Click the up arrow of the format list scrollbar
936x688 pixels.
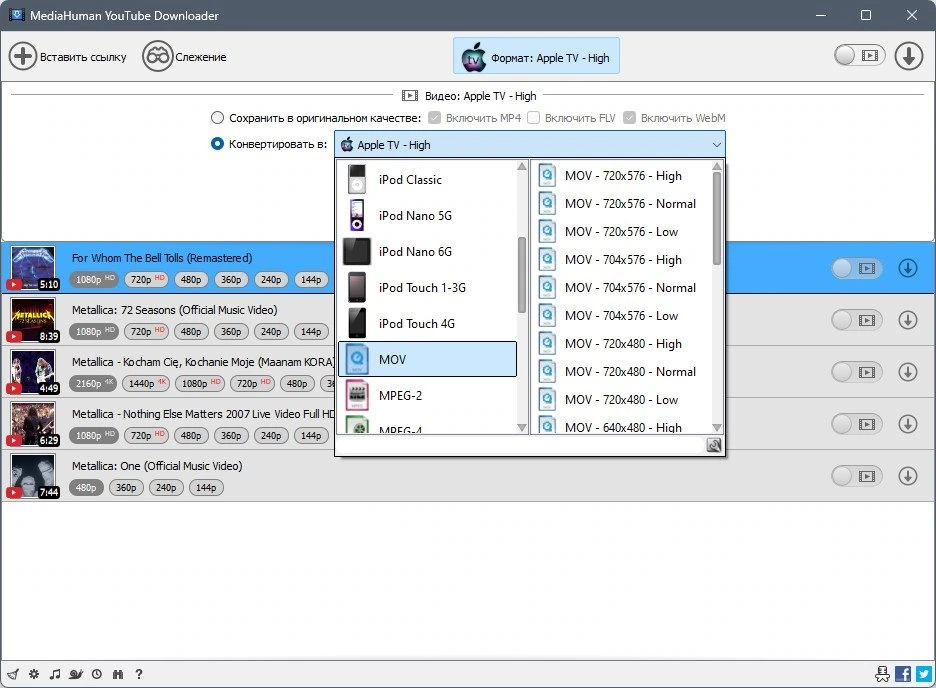pyautogui.click(x=522, y=166)
